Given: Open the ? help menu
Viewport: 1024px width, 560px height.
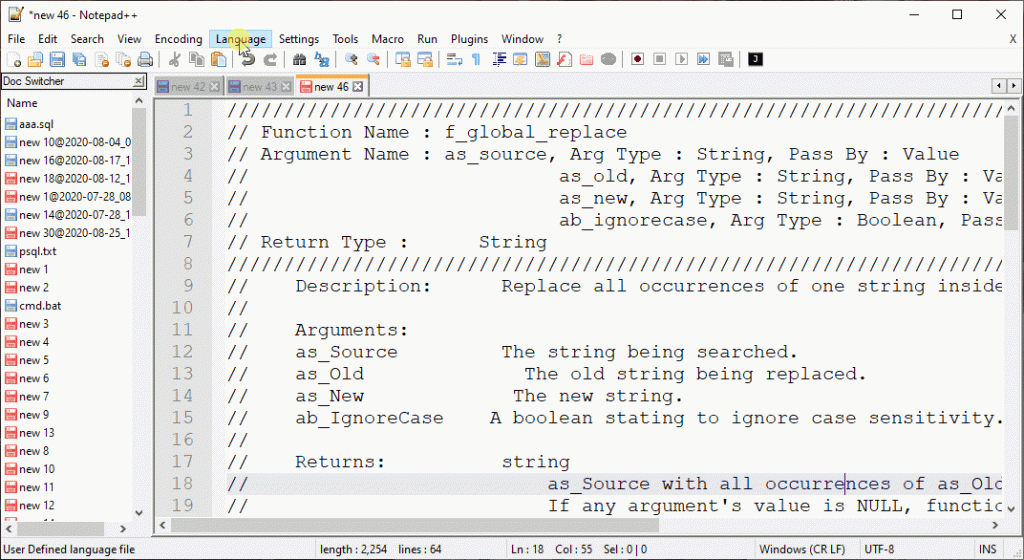Looking at the screenshot, I should click(x=559, y=39).
